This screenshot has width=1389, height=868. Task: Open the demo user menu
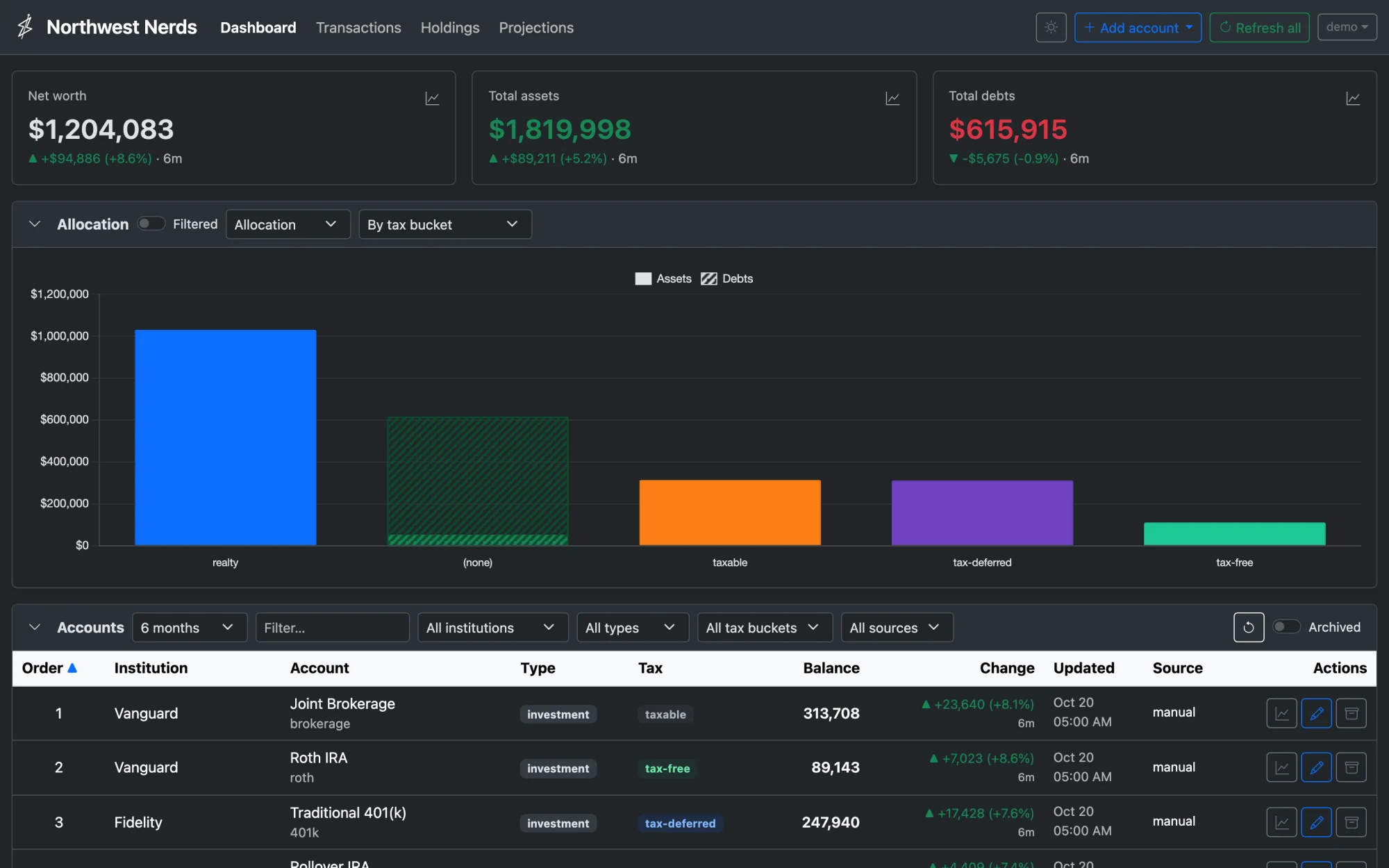(x=1347, y=27)
